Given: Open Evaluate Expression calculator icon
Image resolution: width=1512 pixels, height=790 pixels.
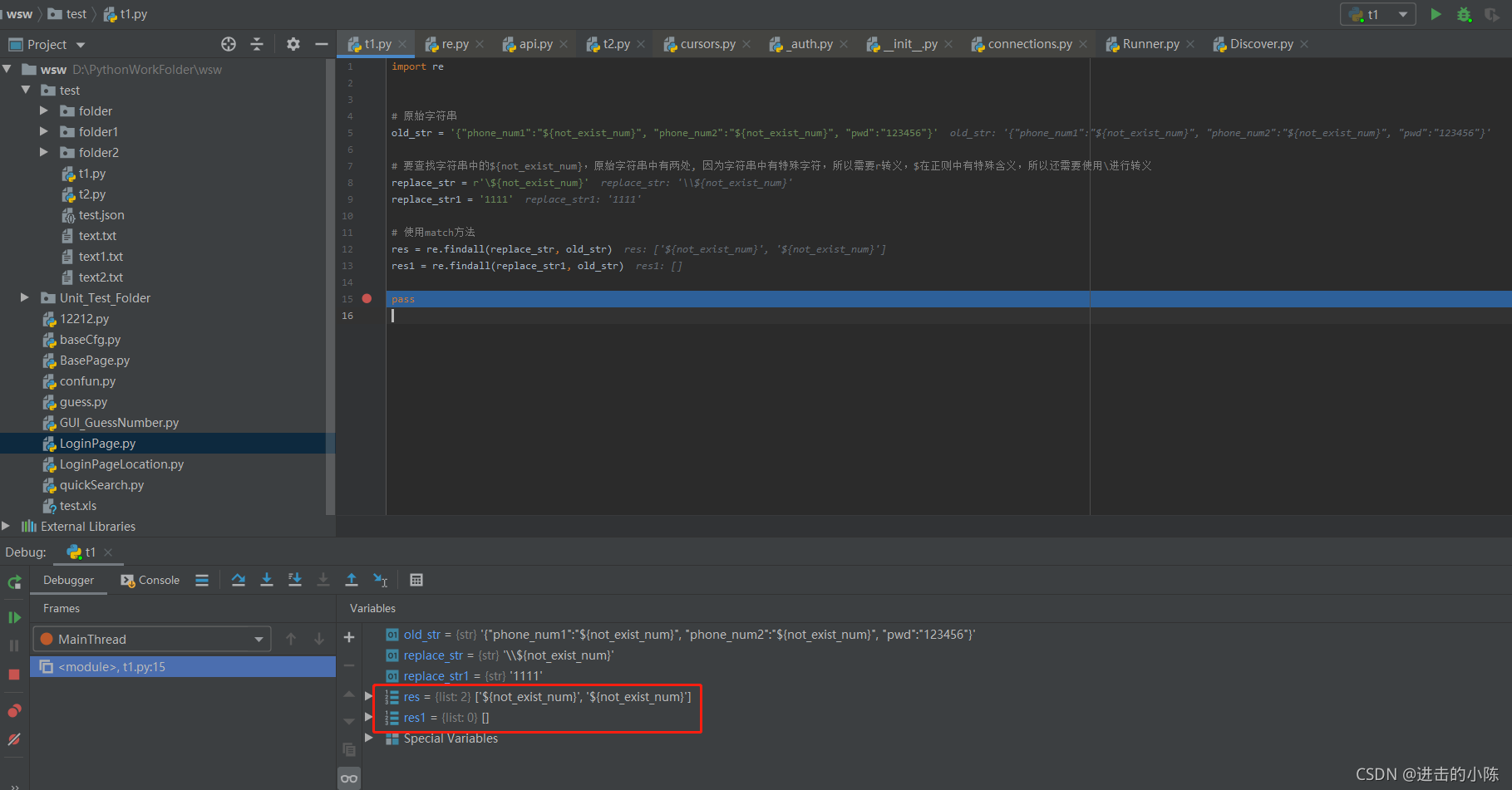Looking at the screenshot, I should click(x=416, y=580).
